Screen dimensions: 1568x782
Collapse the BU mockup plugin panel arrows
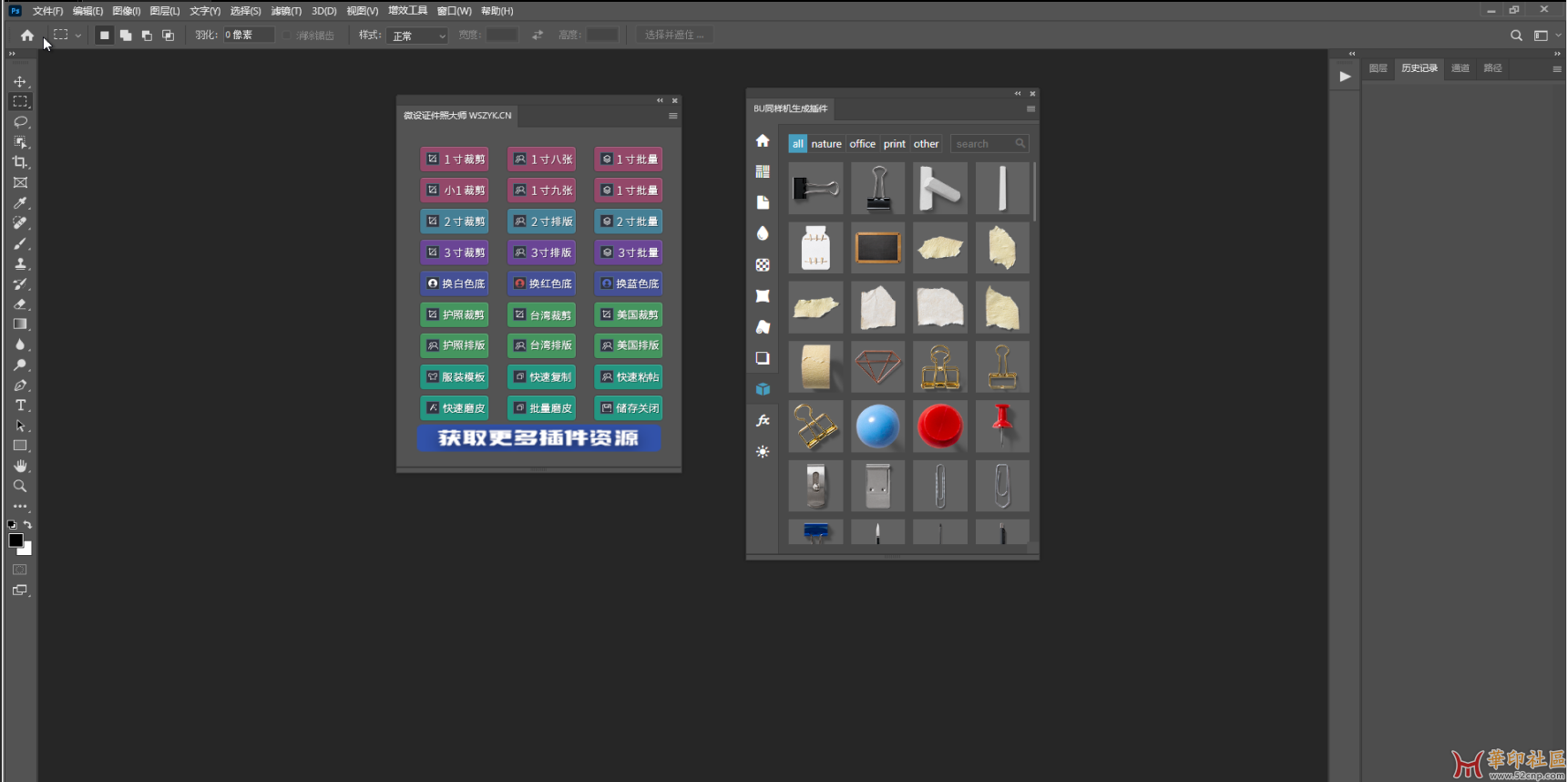1018,93
